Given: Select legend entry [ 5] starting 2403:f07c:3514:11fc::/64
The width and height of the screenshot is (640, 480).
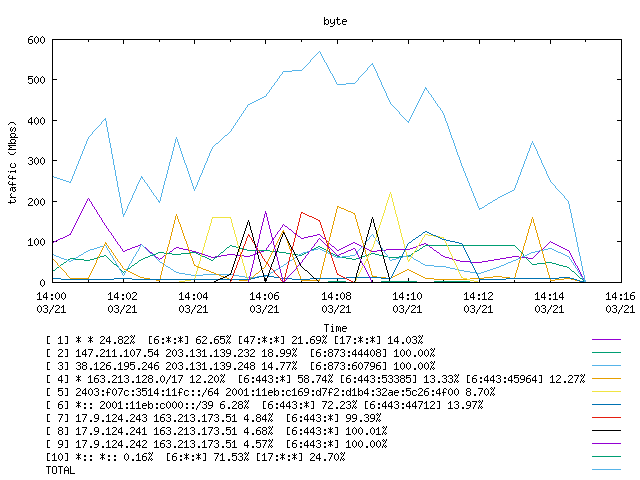Looking at the screenshot, I should click(271, 392).
